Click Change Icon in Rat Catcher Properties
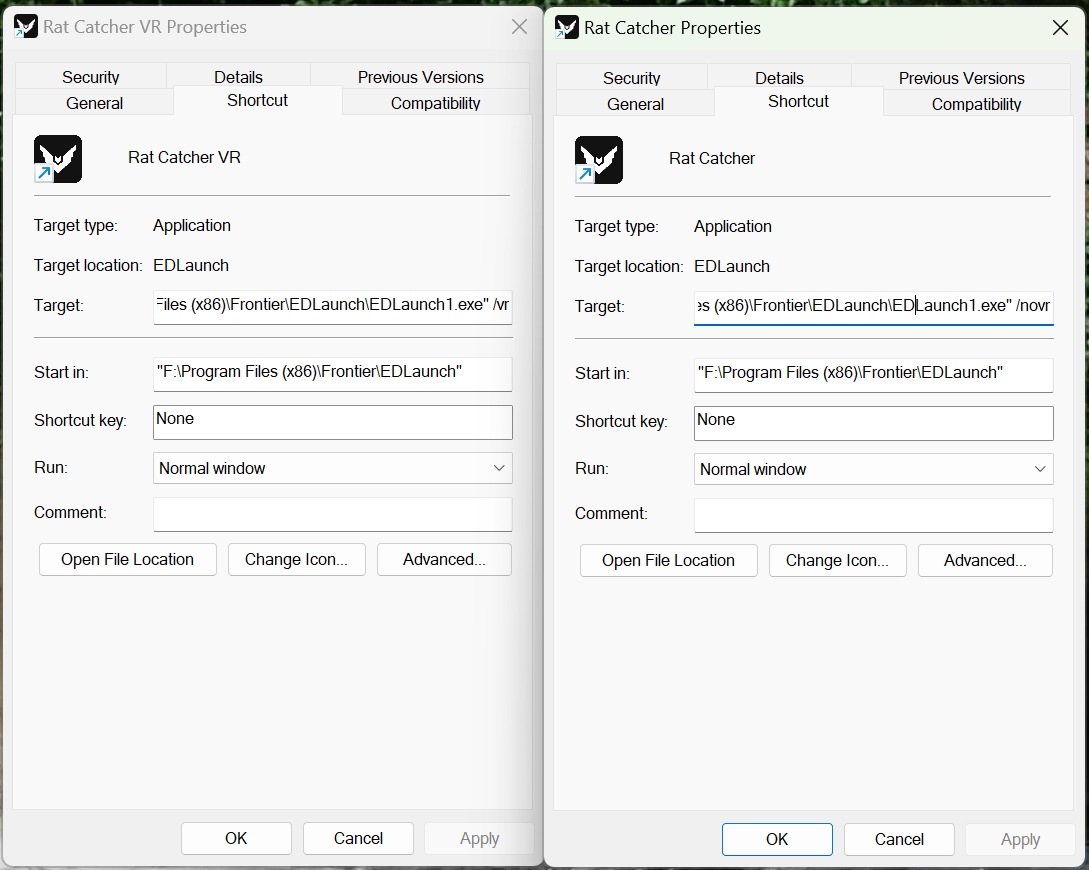Screen dimensions: 1089x870 (838, 560)
